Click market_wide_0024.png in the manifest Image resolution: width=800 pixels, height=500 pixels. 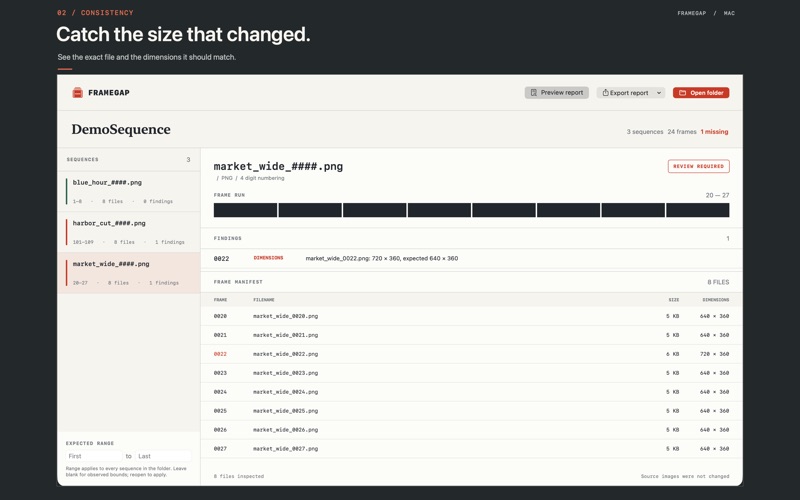[x=285, y=392]
